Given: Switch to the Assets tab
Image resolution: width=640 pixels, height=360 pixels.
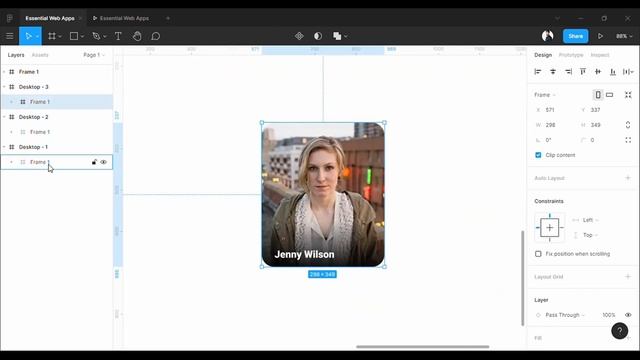Looking at the screenshot, I should [40, 55].
